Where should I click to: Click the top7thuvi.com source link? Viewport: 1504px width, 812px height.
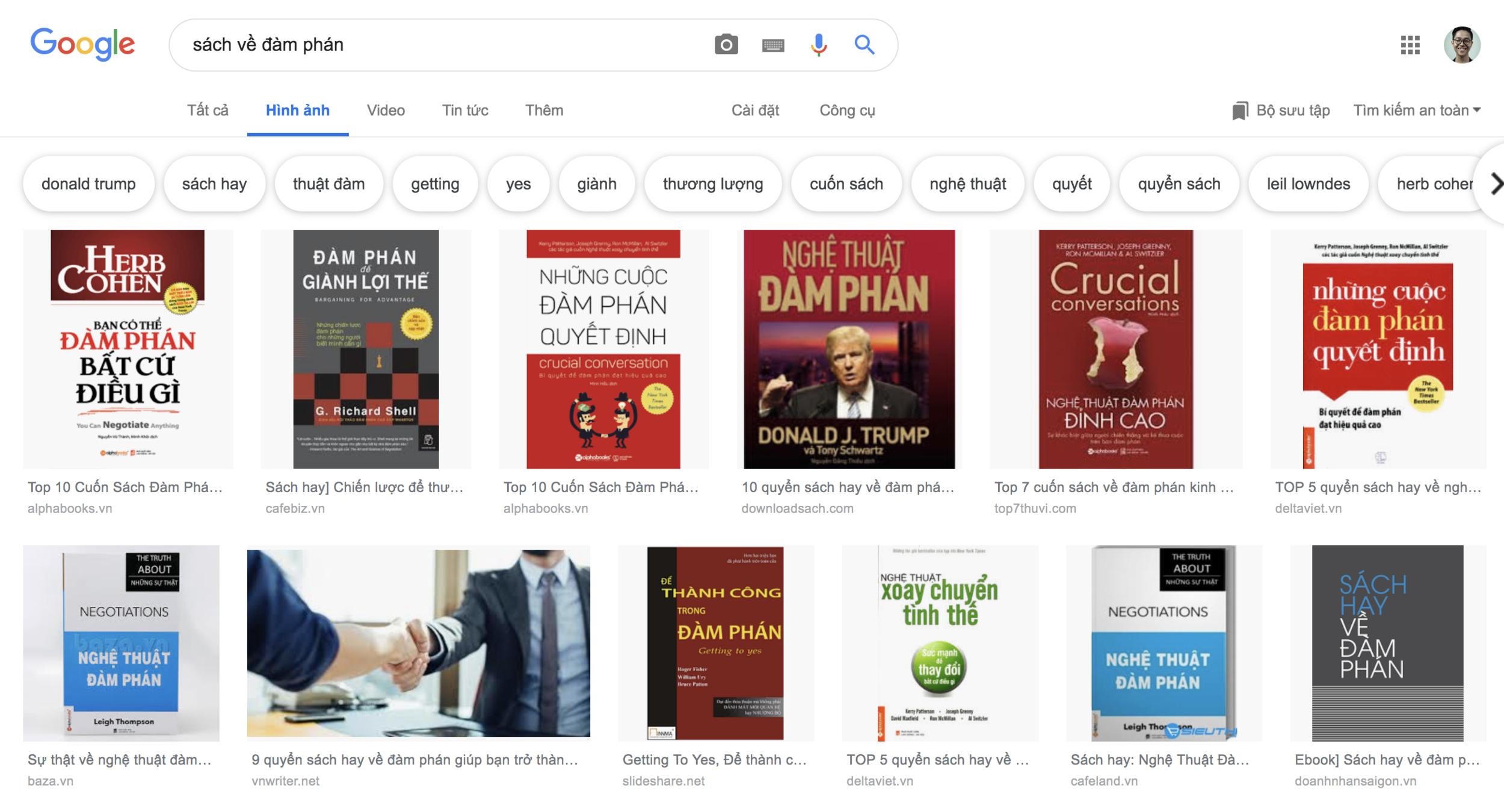pyautogui.click(x=1035, y=509)
